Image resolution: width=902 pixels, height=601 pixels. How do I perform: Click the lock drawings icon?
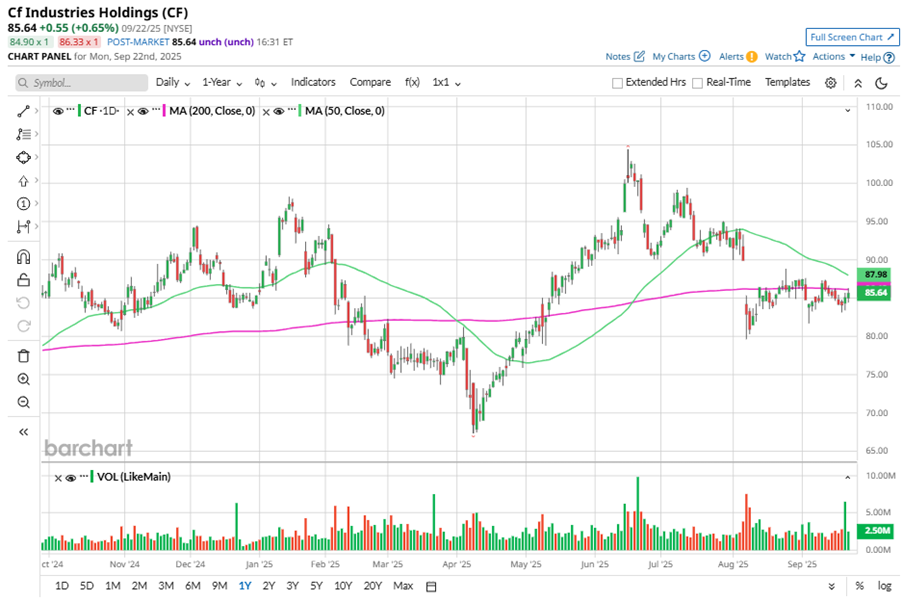[23, 280]
